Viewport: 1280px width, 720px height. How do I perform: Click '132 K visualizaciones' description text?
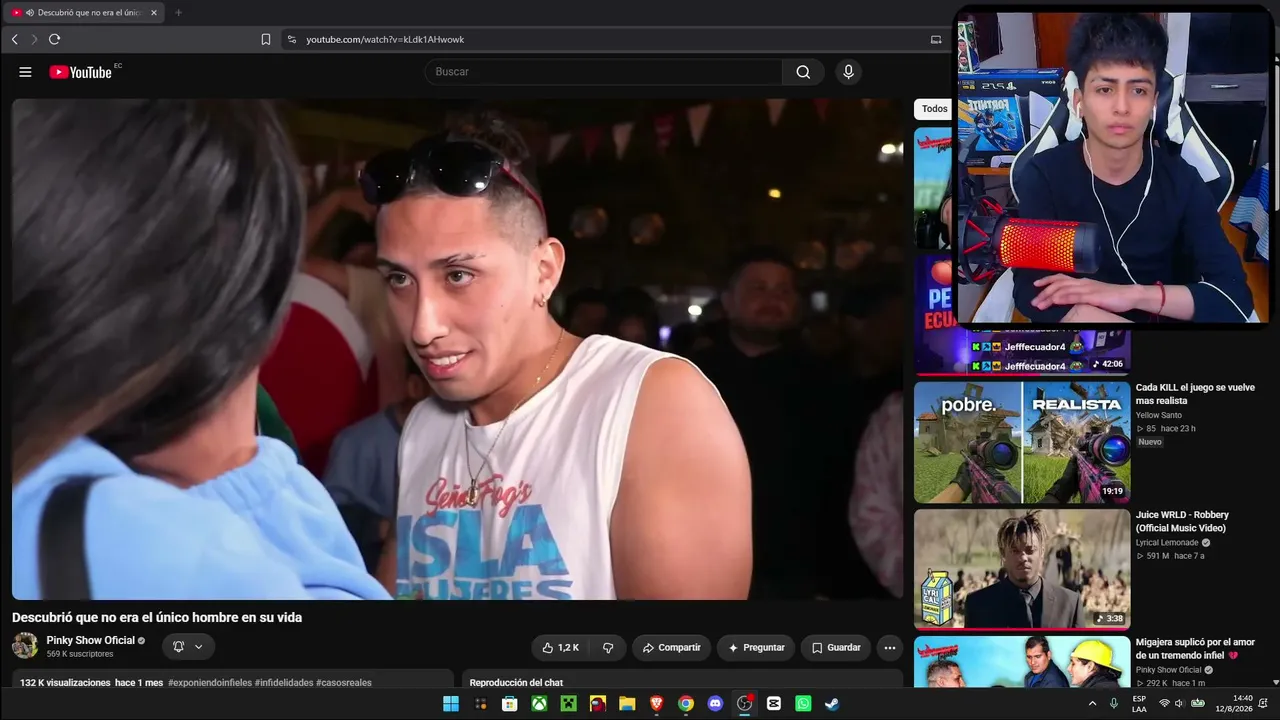65,683
